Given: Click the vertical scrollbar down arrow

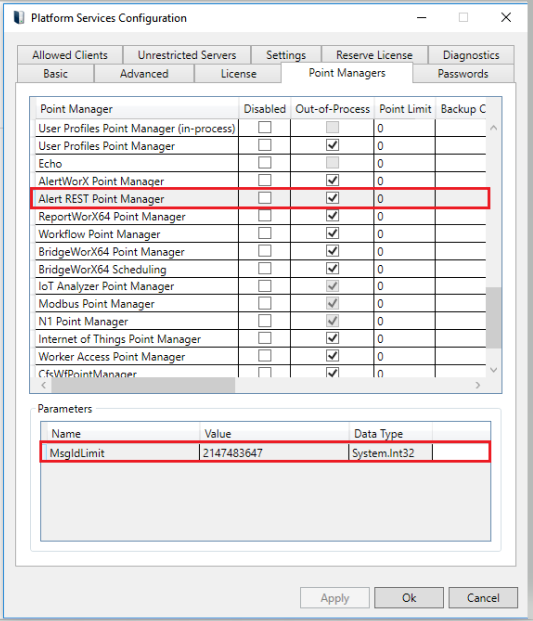Looking at the screenshot, I should (493, 370).
